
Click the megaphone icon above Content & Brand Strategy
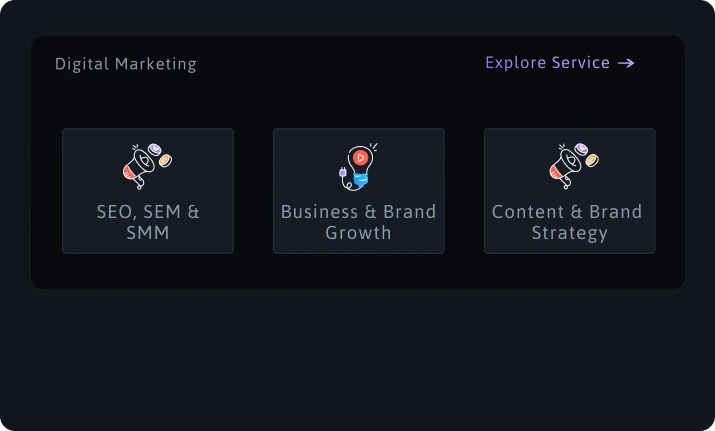573,165
